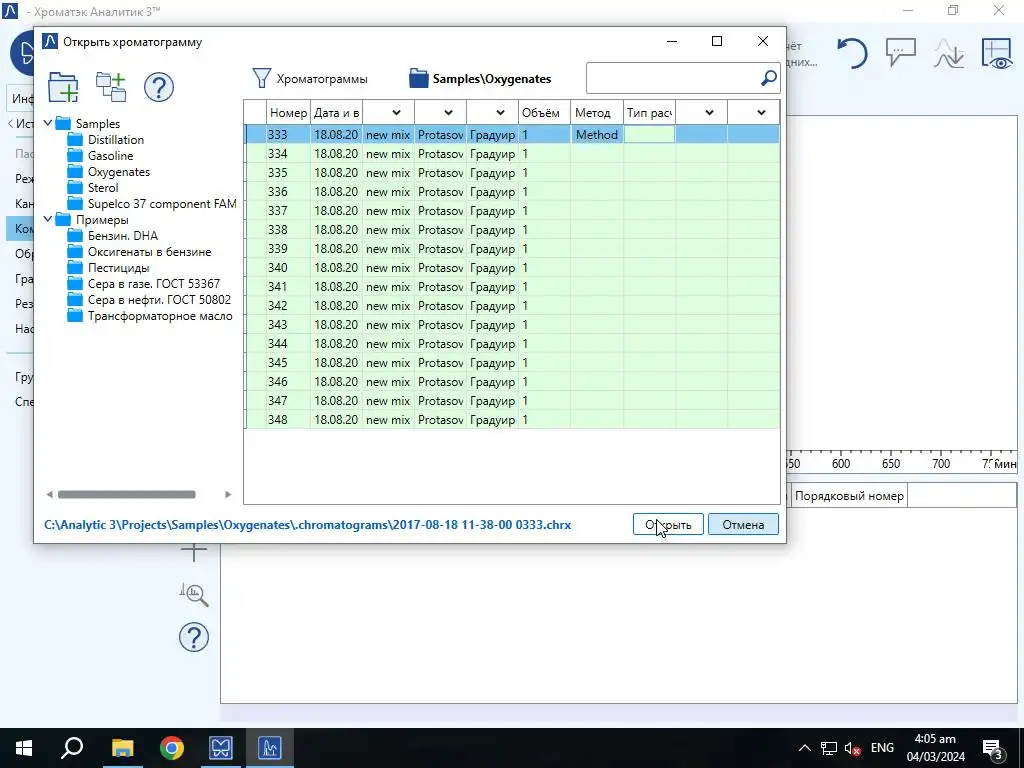This screenshot has width=1024, height=768.
Task: Click the Chromatec Analytic taskbar icon
Action: pyautogui.click(x=270, y=748)
